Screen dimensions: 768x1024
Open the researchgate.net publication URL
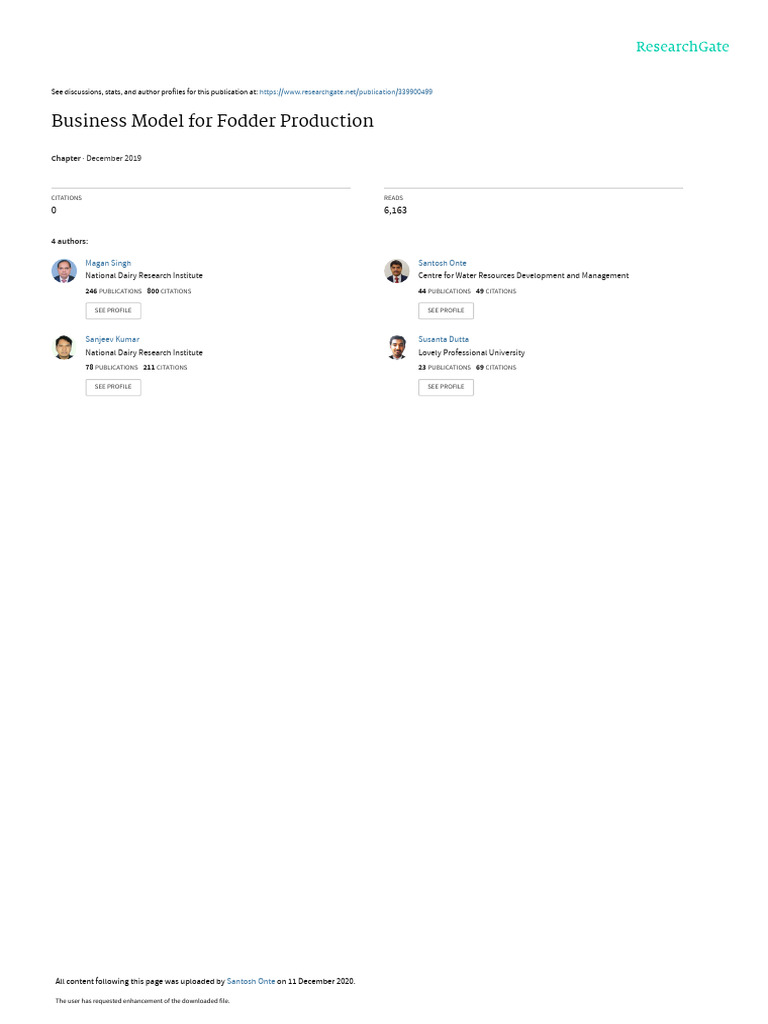345,92
